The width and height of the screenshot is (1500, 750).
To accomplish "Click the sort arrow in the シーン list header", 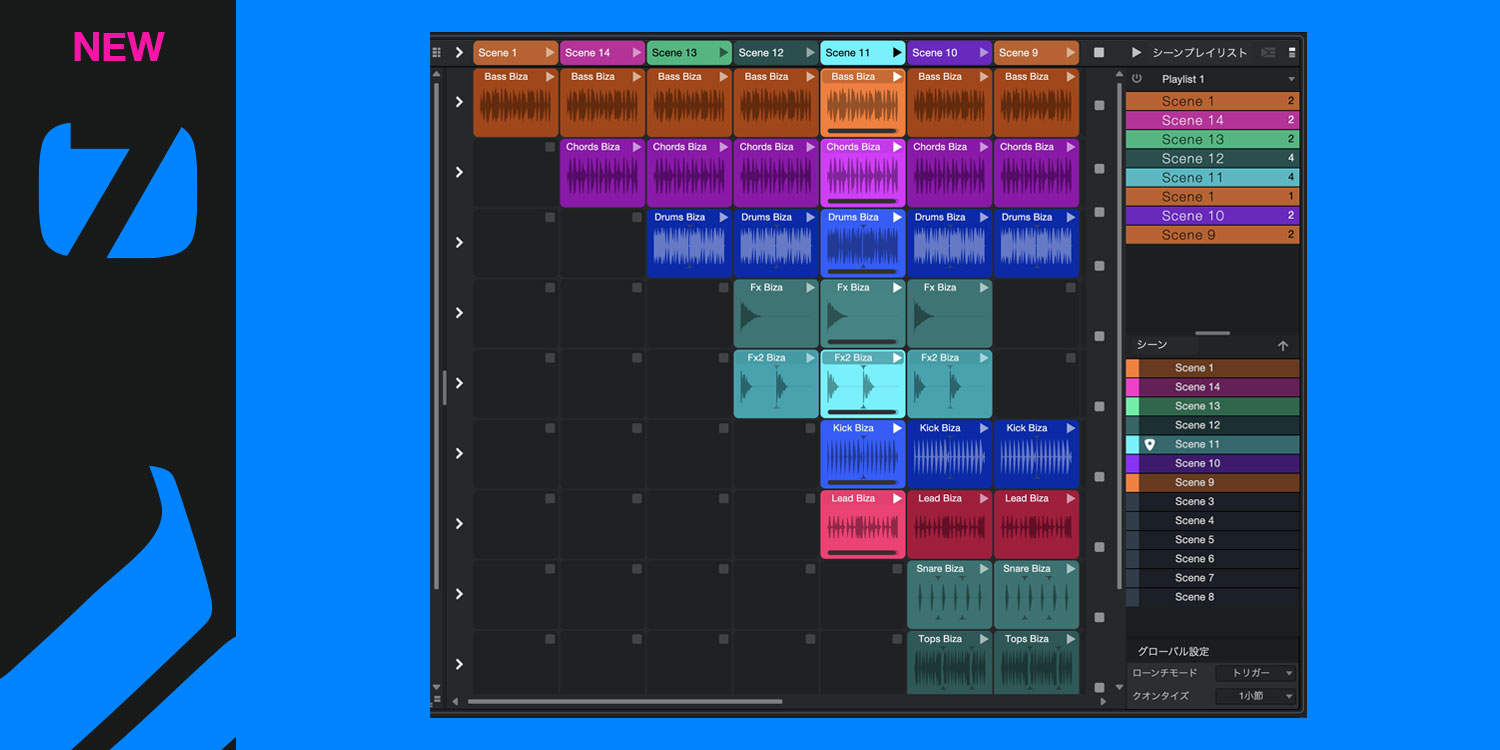I will point(1283,346).
